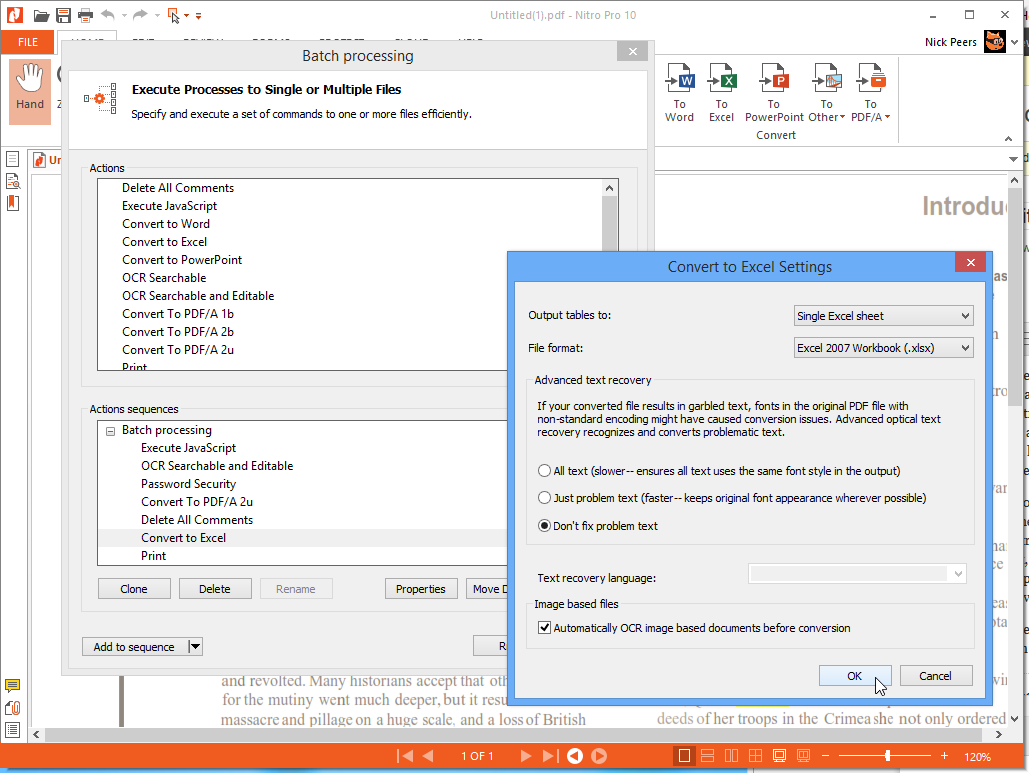Select Print step in action sequence

coord(154,556)
